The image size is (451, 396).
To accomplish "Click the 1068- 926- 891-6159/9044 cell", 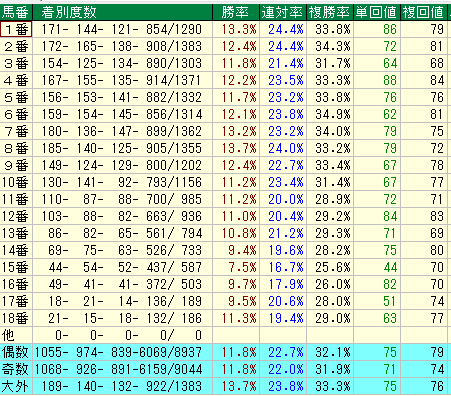I will click(x=123, y=369).
